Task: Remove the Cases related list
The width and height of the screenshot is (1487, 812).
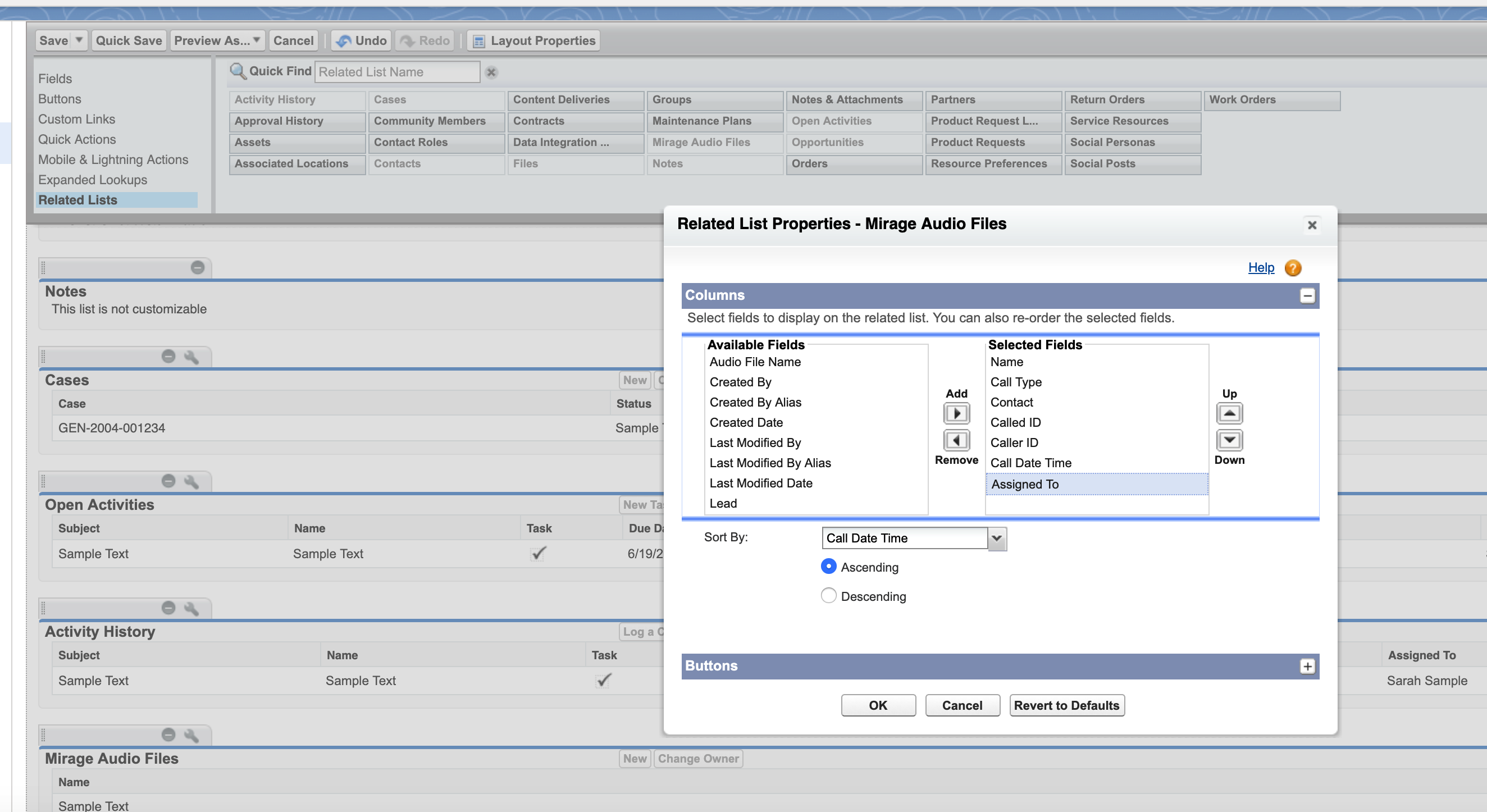Action: (x=168, y=356)
